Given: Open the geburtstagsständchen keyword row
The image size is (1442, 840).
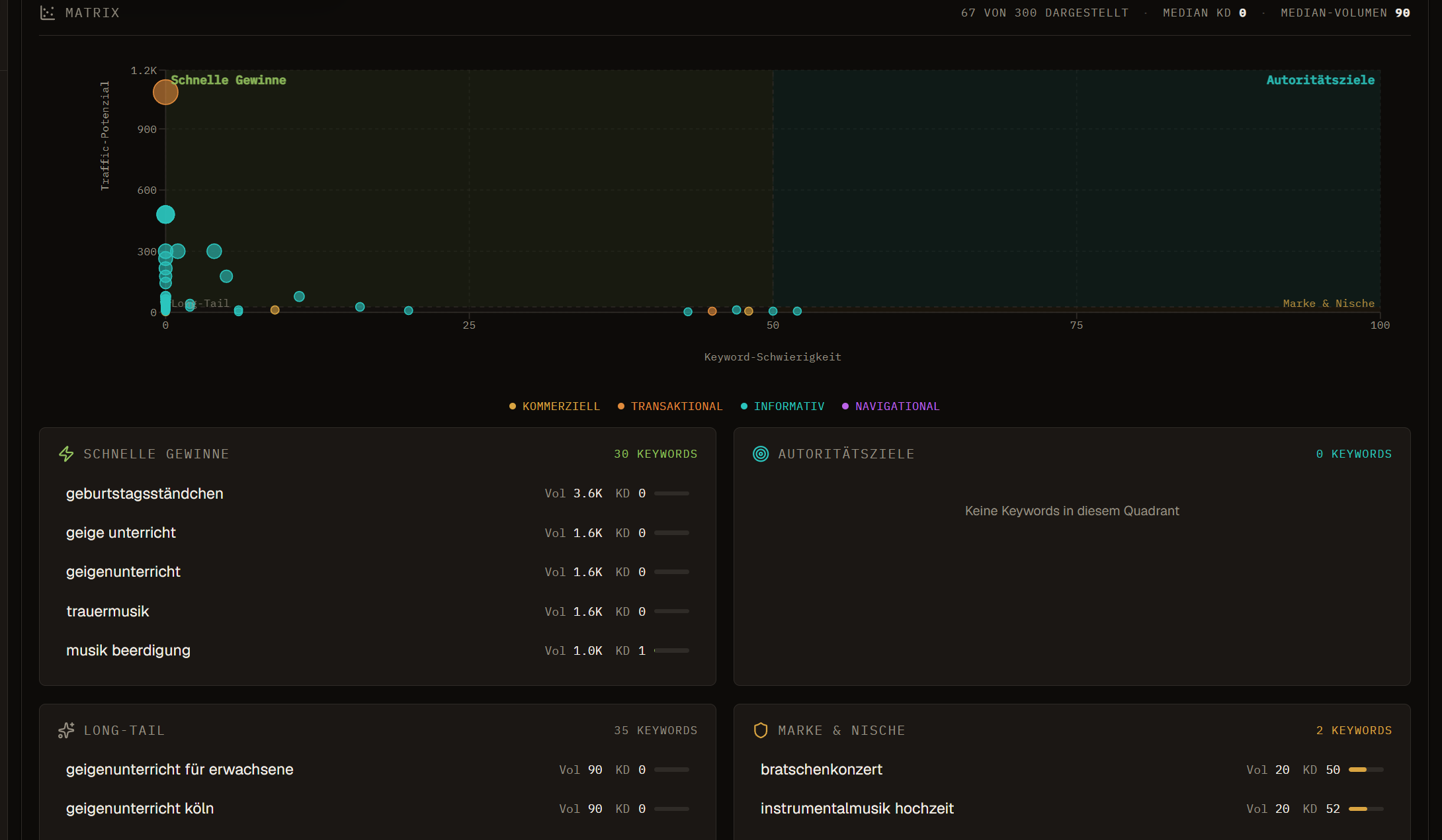Looking at the screenshot, I should coord(378,493).
